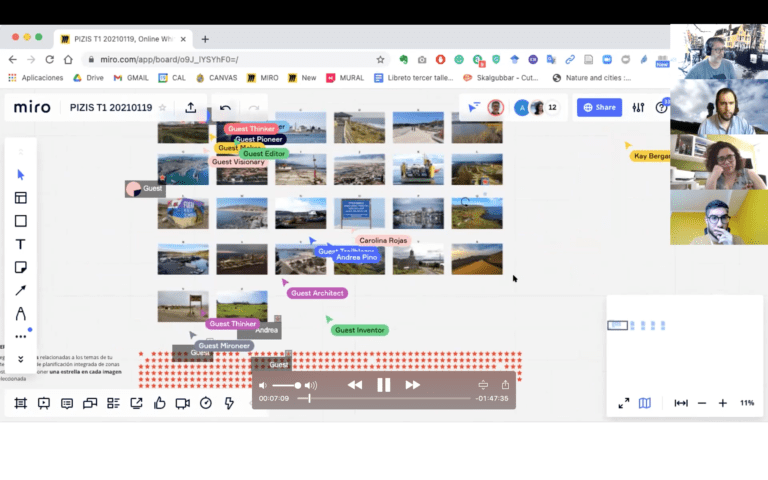Image resolution: width=768 pixels, height=480 pixels.
Task: Open the timer tool
Action: click(x=206, y=403)
